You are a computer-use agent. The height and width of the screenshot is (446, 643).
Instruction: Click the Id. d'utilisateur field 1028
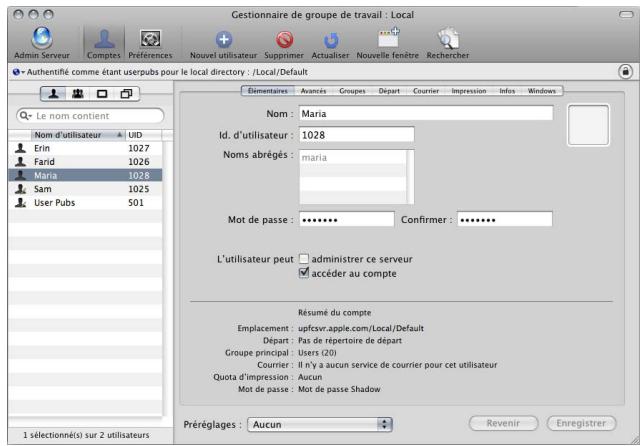[x=356, y=135]
